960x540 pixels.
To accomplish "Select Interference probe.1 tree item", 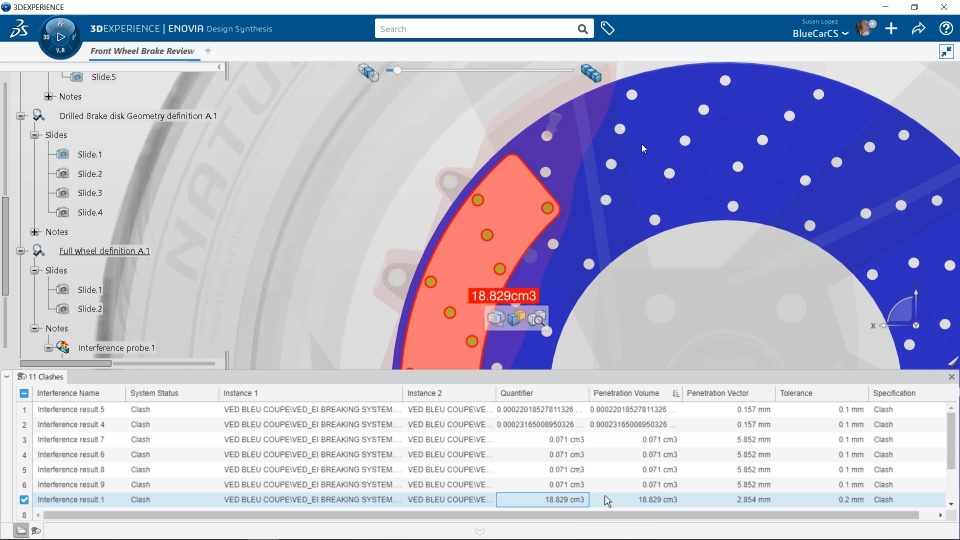I will [116, 348].
